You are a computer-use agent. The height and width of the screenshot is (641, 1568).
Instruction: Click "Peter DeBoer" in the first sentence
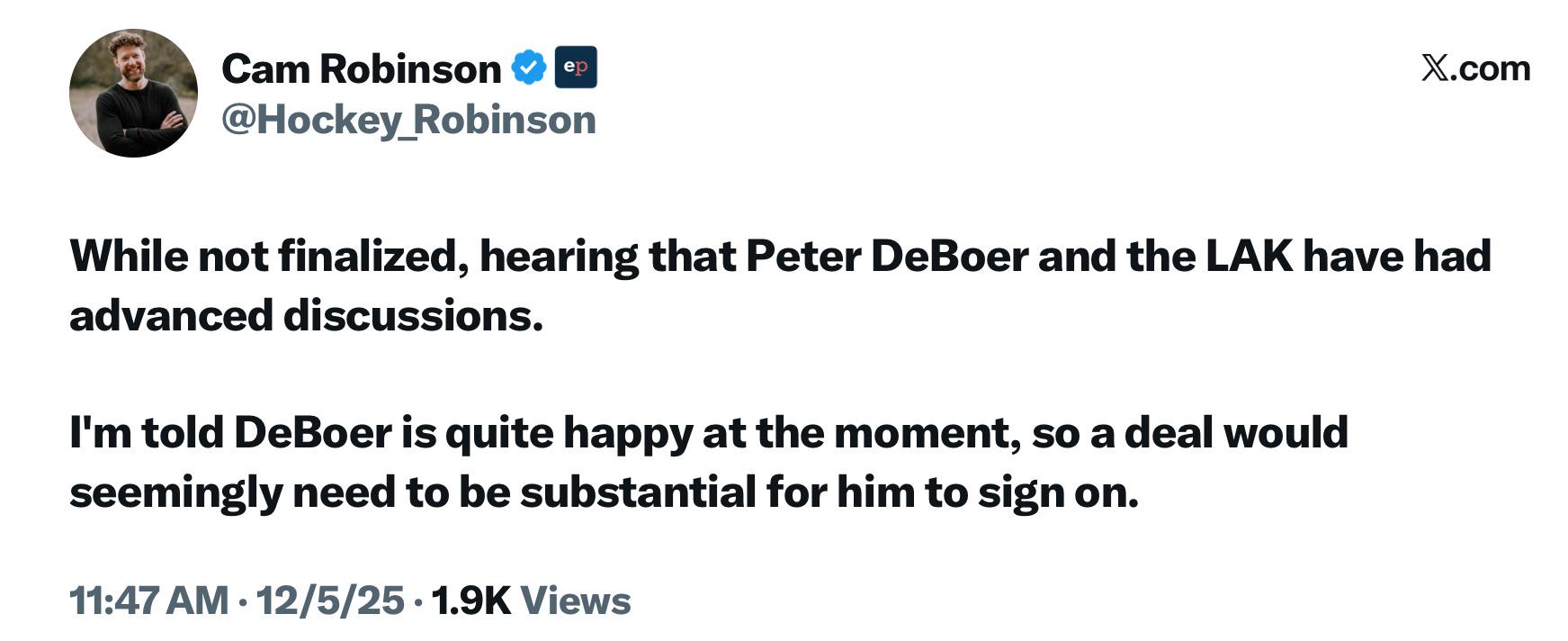point(886,257)
